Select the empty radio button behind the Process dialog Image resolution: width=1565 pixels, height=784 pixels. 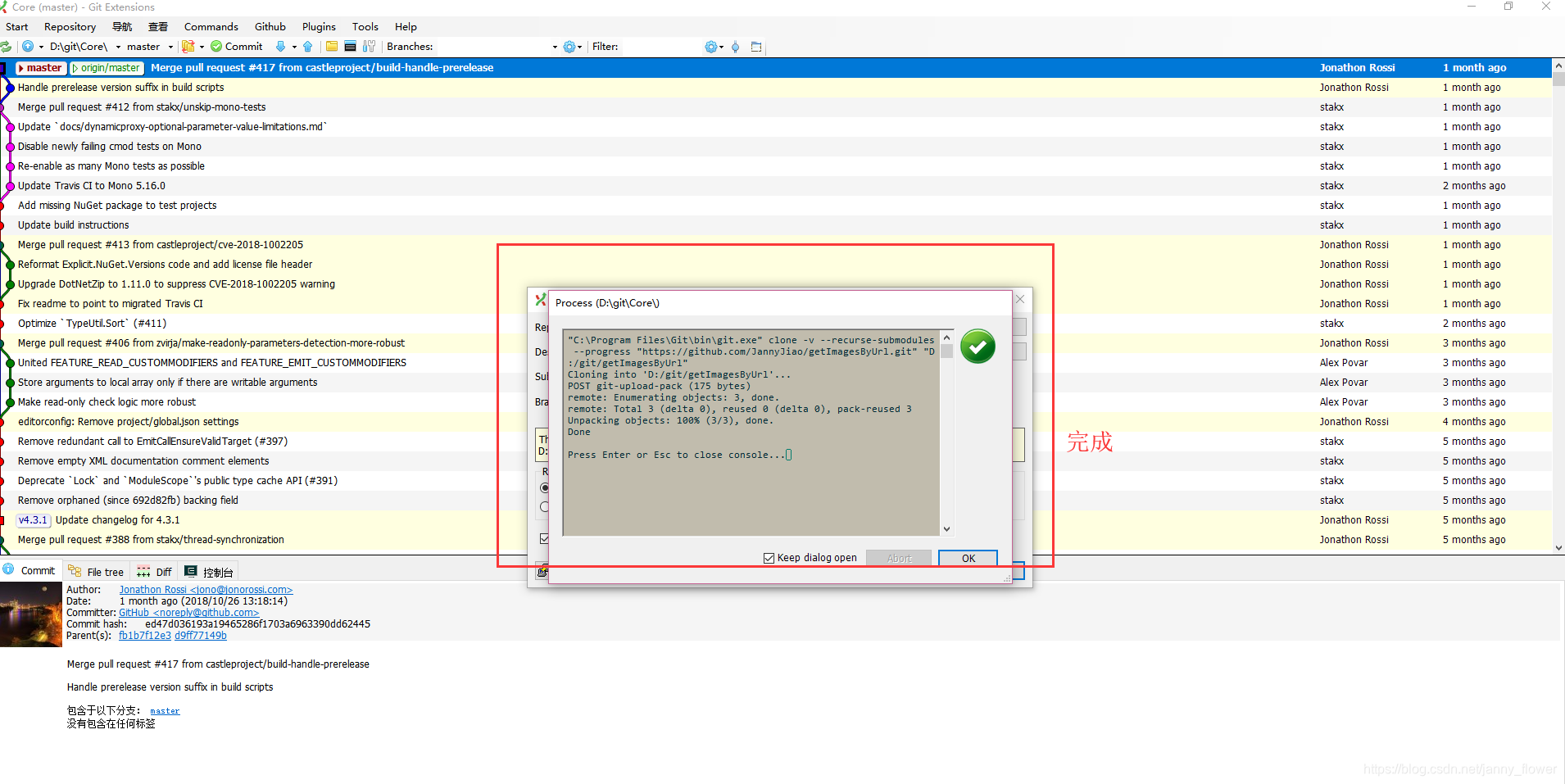(545, 507)
